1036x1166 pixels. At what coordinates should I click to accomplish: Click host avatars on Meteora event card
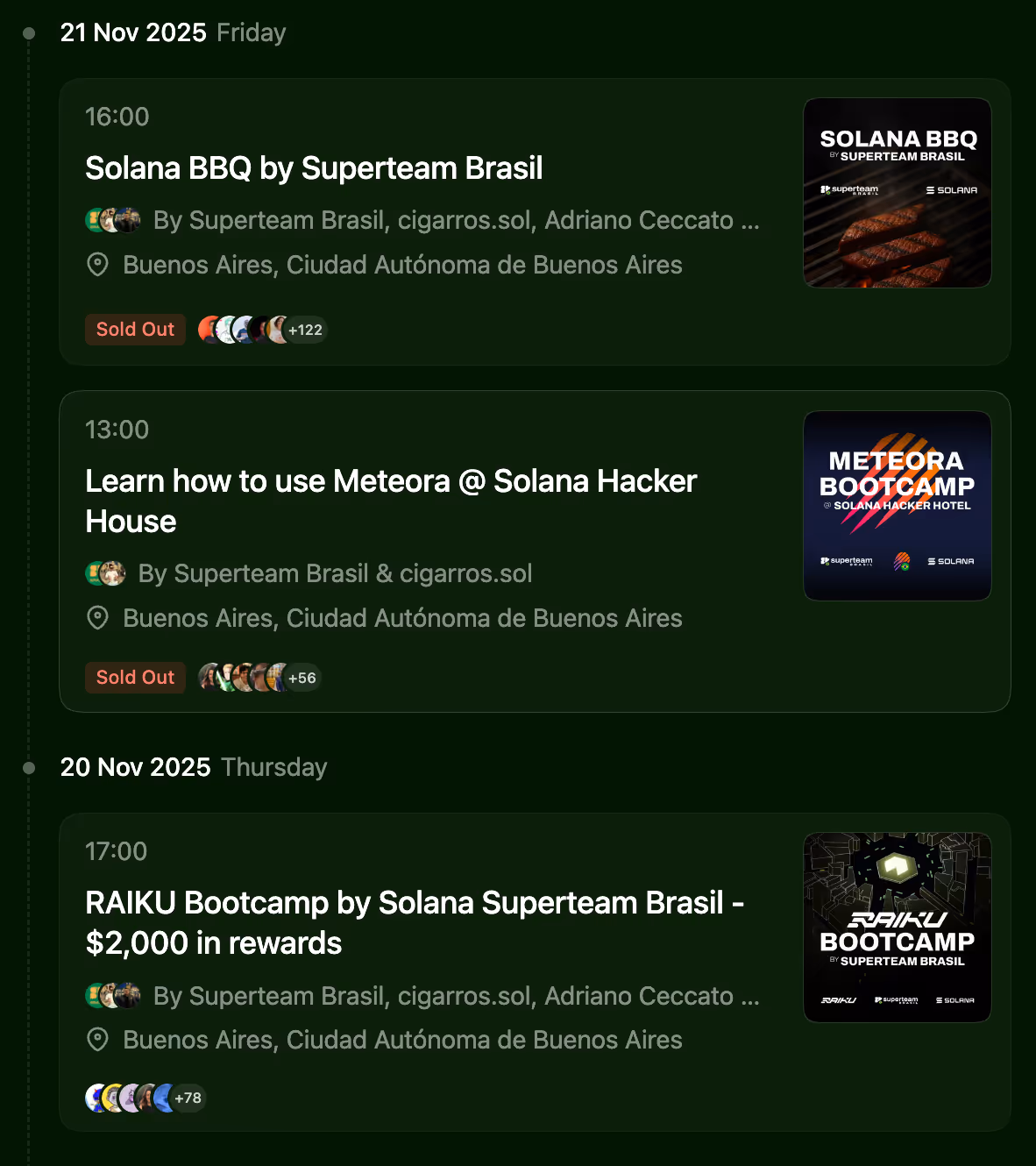point(106,573)
